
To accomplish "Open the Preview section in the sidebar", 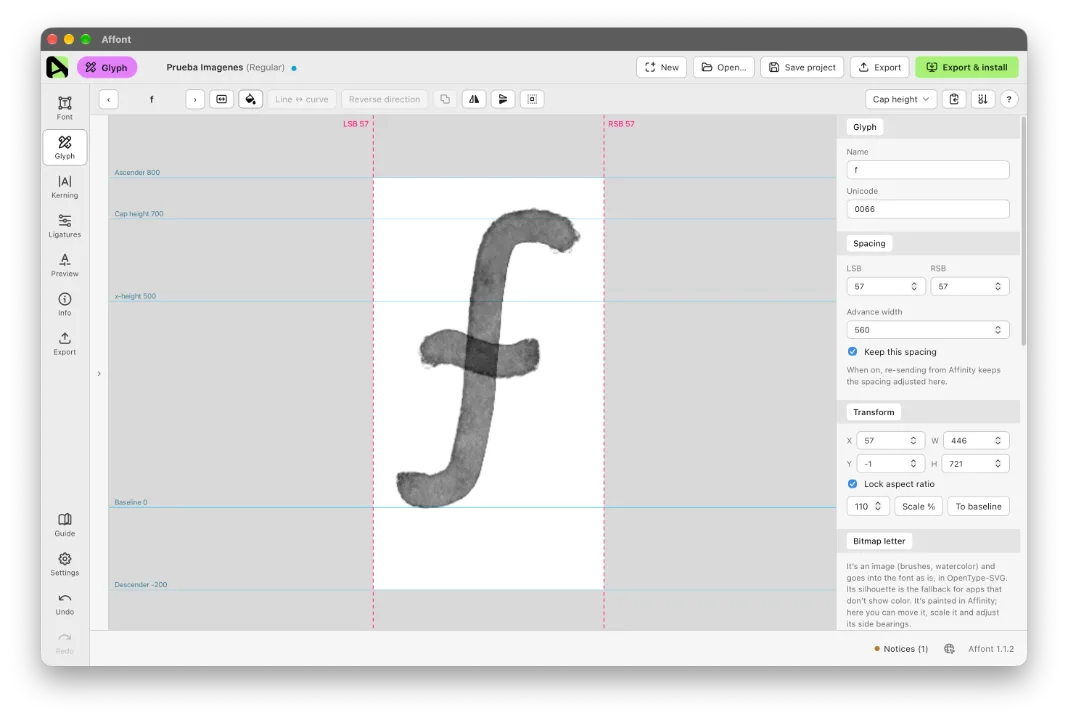I will click(65, 264).
